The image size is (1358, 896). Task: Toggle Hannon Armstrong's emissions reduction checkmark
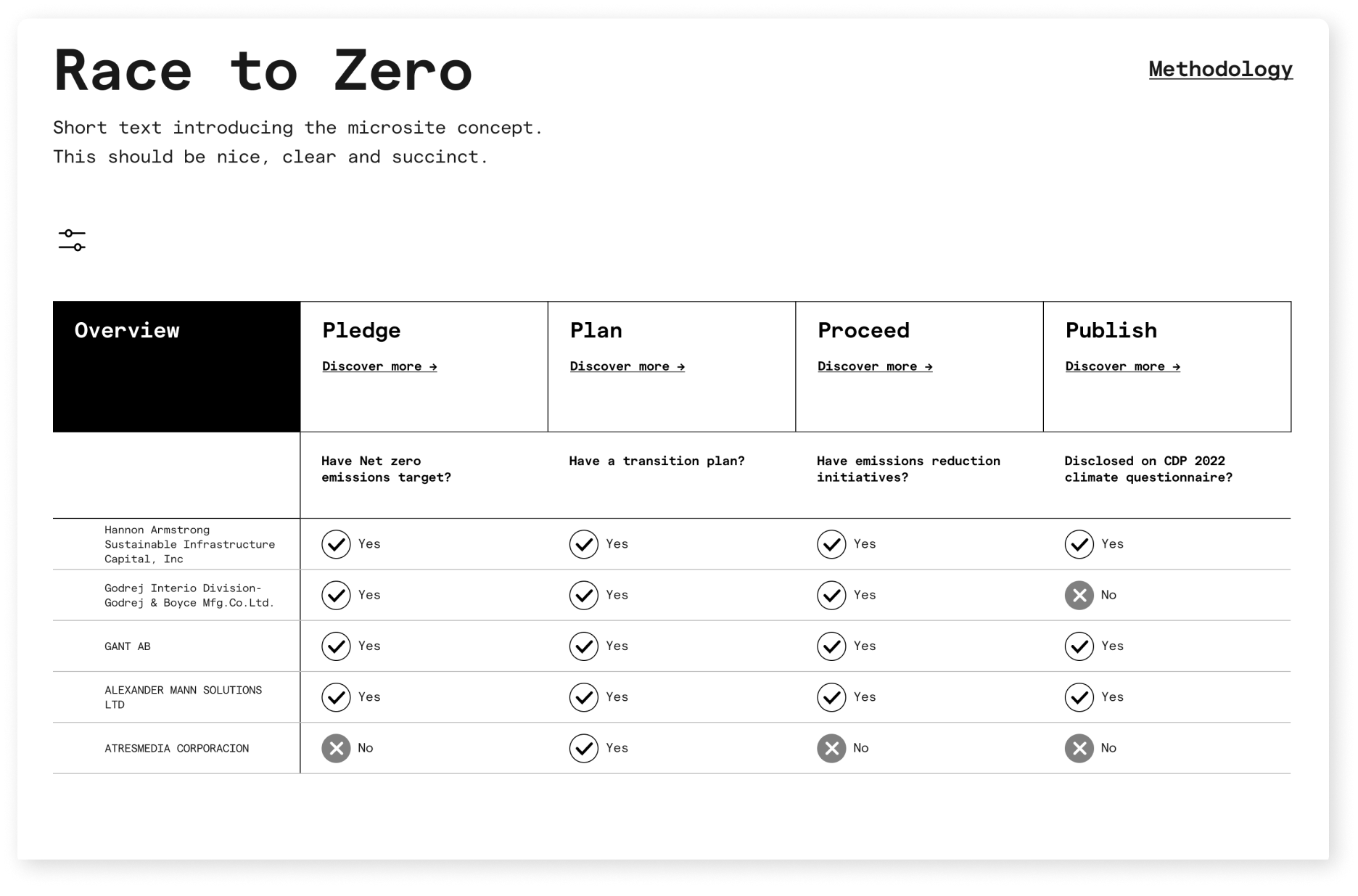pyautogui.click(x=831, y=543)
